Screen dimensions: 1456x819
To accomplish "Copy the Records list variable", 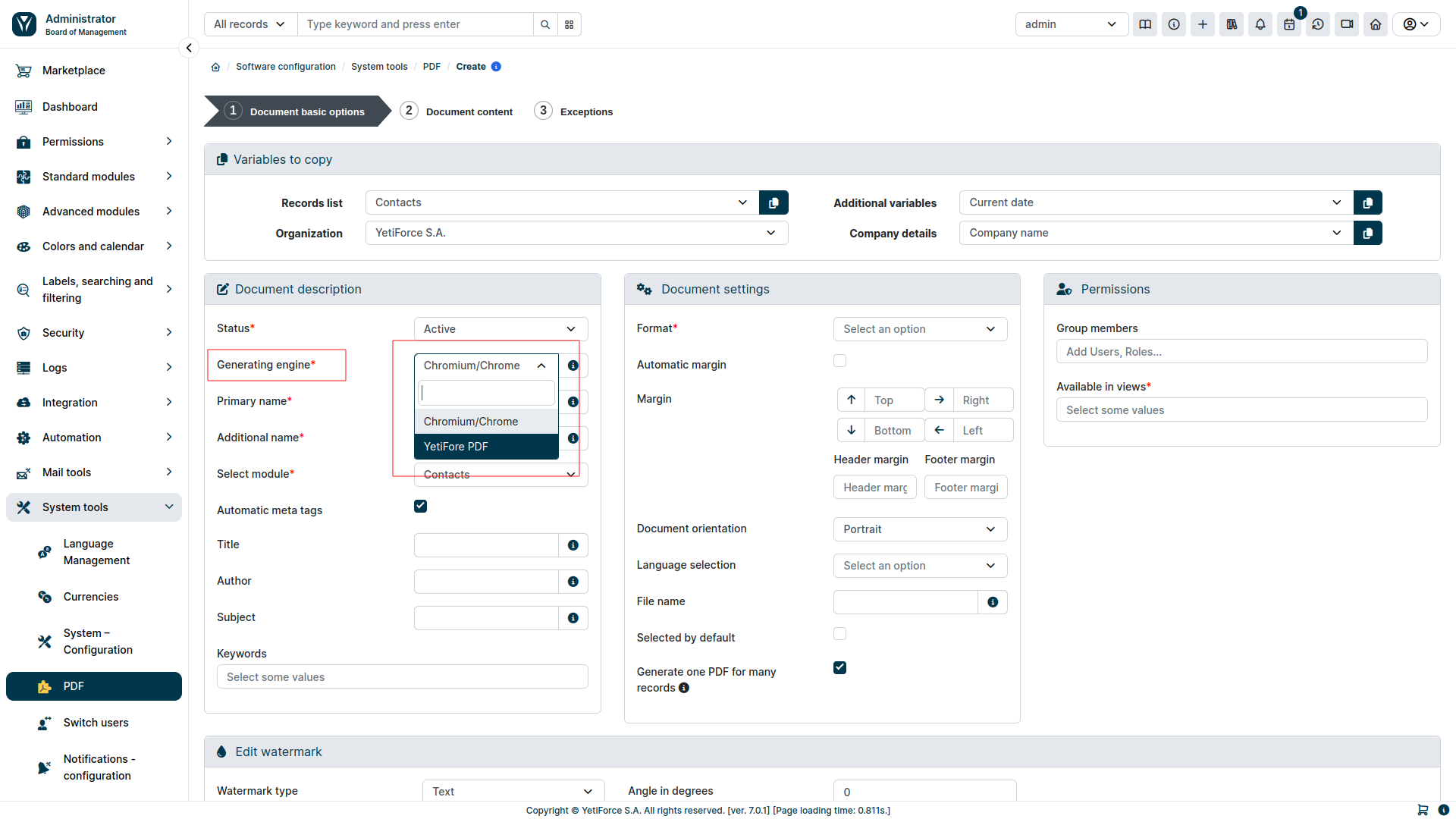I will coord(773,202).
